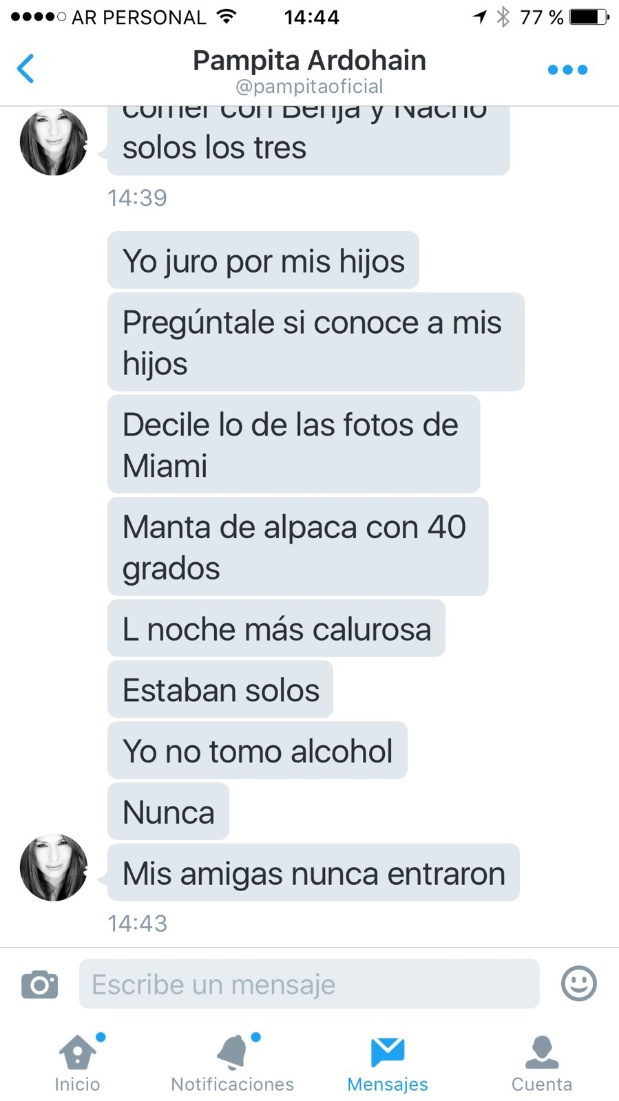Tap the bottom profile avatar thumbnail
The image size is (619, 1101).
(x=54, y=868)
